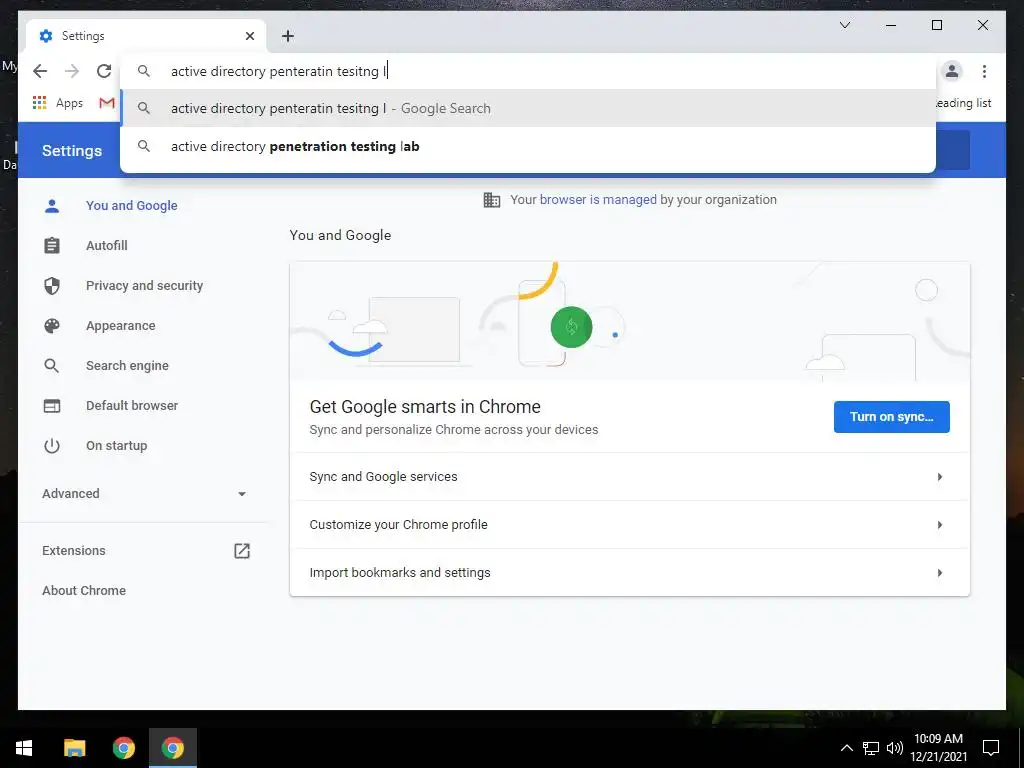Select the Google Search suggestion row
Viewport: 1024px width, 768px height.
point(528,108)
